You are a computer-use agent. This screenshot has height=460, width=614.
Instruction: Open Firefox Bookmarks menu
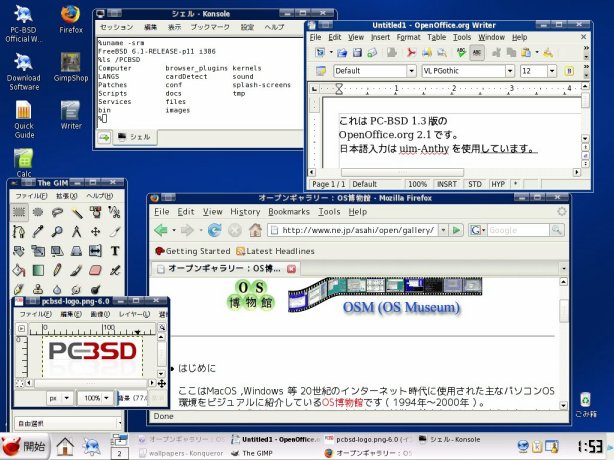coord(289,212)
